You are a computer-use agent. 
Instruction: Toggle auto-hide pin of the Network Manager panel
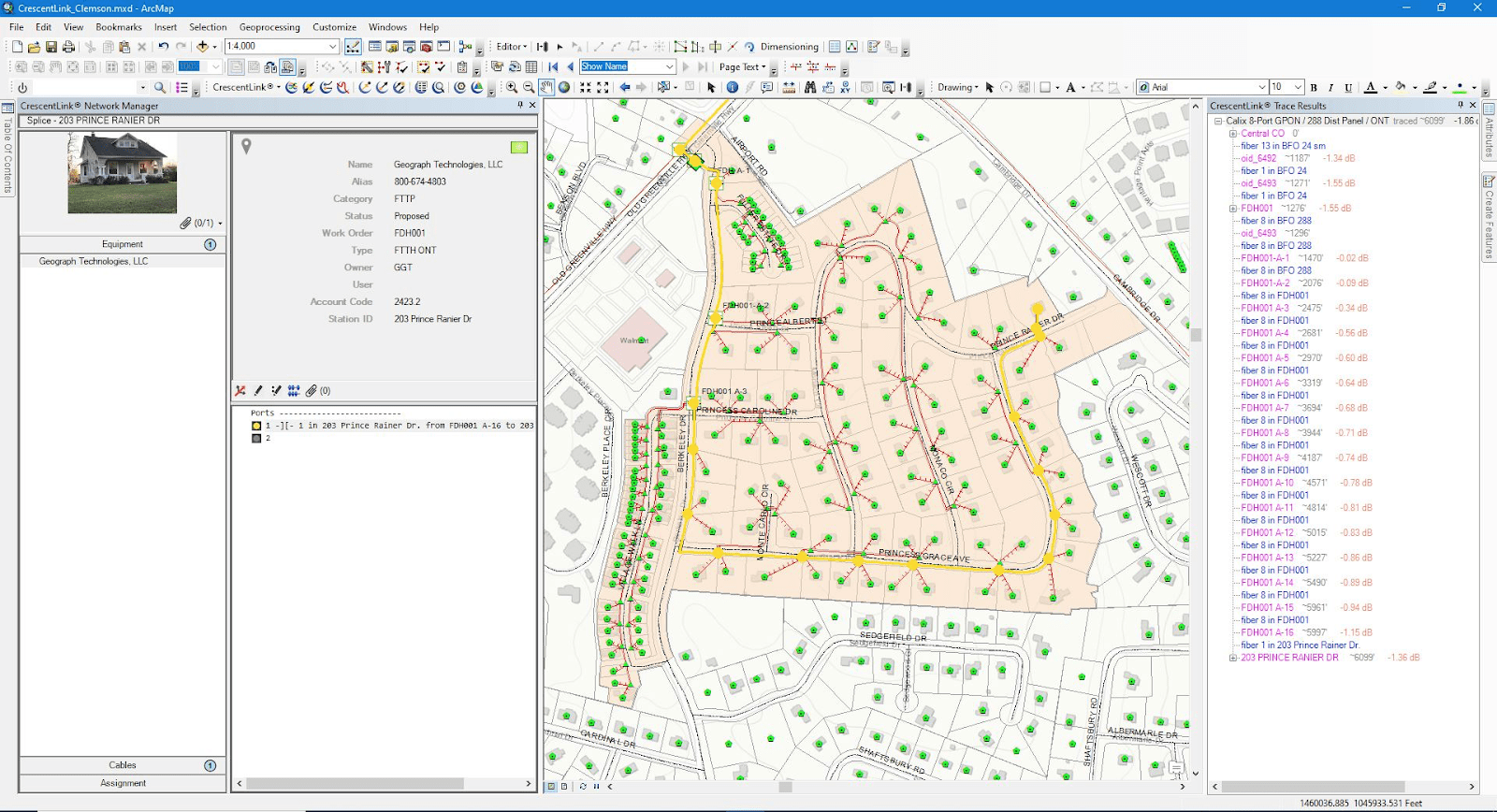pos(520,106)
